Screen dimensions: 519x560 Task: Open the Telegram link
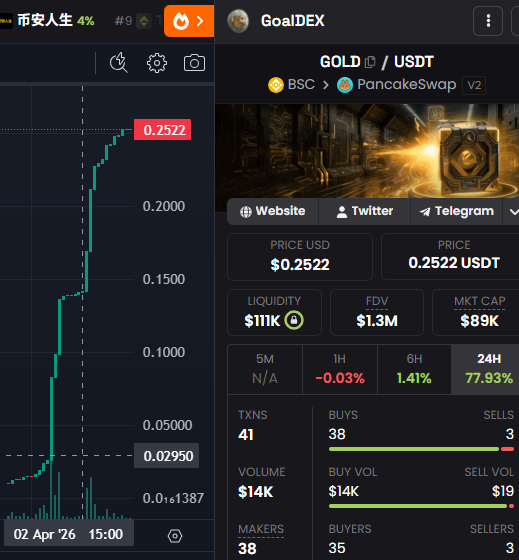pos(456,211)
